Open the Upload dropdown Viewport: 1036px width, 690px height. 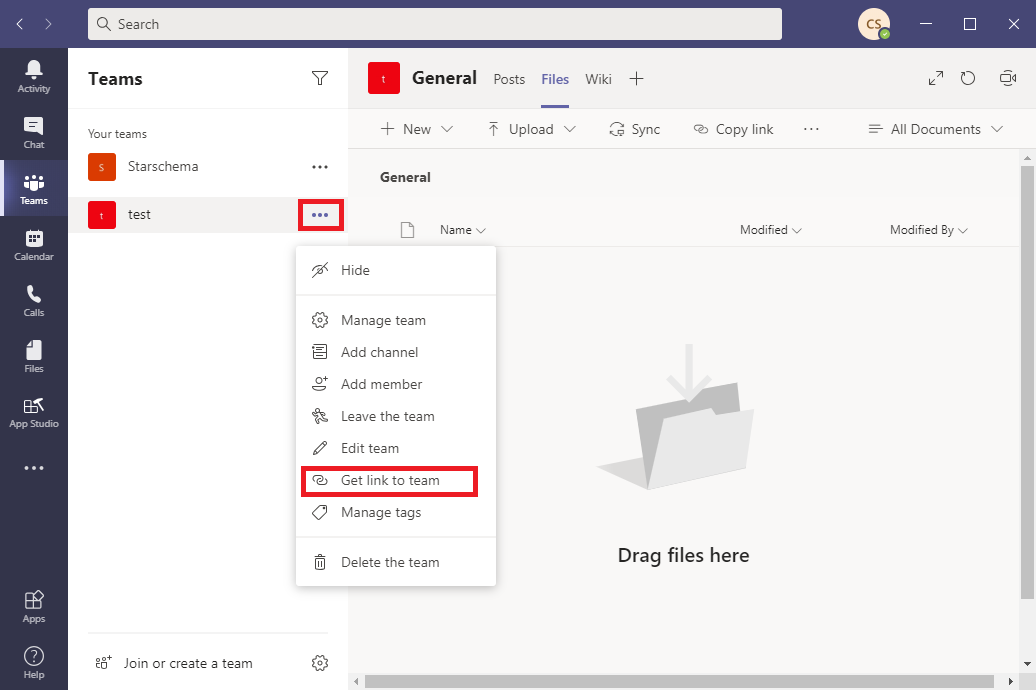coord(531,130)
